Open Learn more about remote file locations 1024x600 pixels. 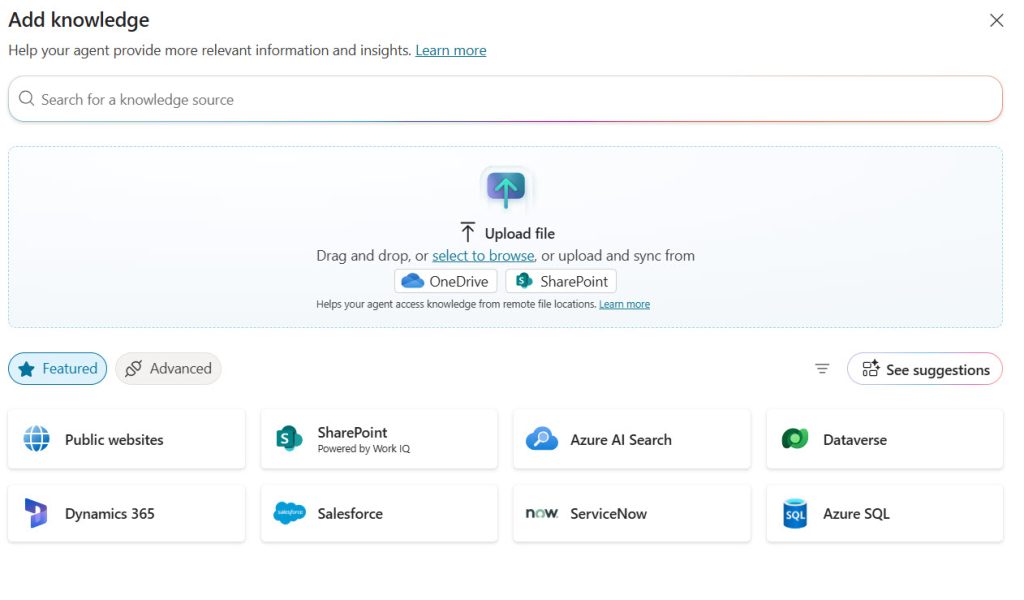coord(624,304)
